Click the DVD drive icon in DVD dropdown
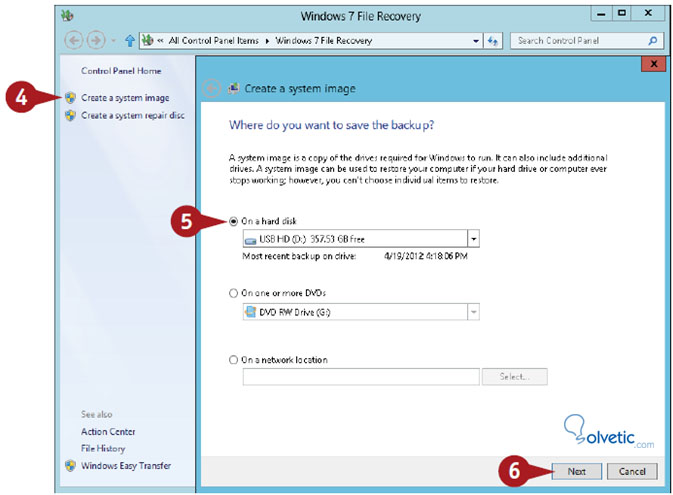The height and width of the screenshot is (495, 673). 250,312
